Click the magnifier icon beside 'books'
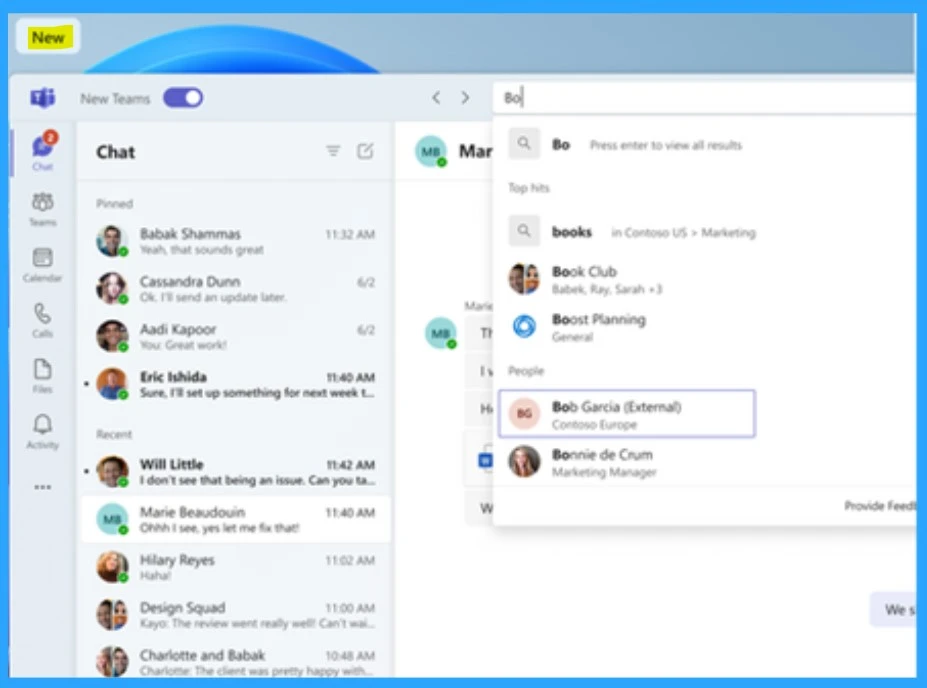The height and width of the screenshot is (688, 927). pyautogui.click(x=524, y=231)
